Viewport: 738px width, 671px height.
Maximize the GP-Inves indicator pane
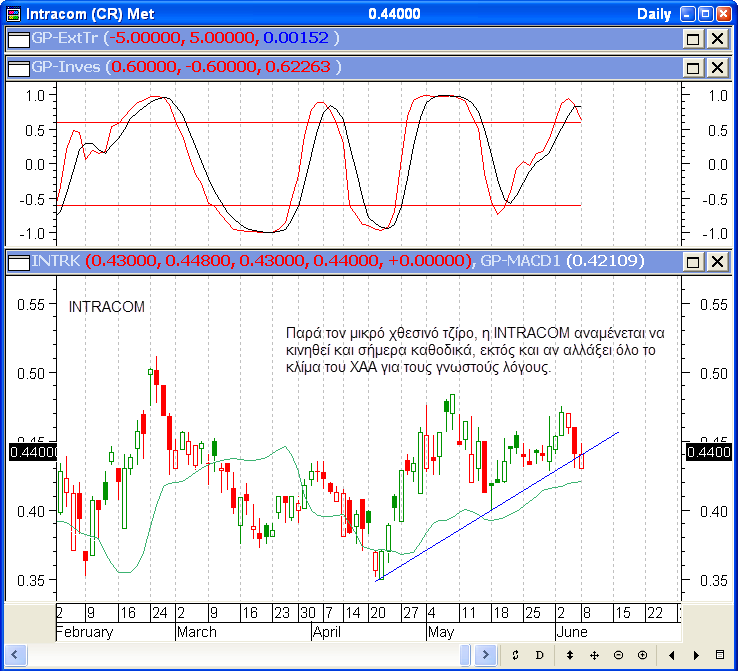pos(693,68)
